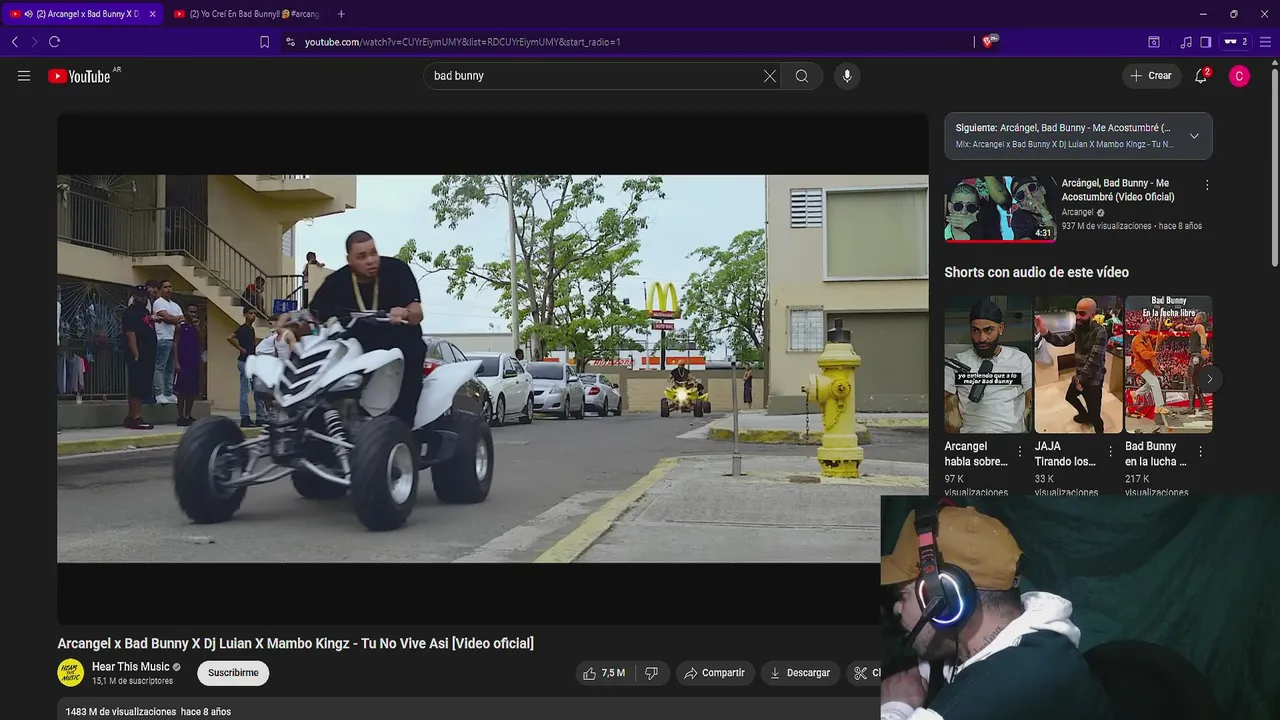Open options for Me Acostumbré video

tap(1207, 185)
